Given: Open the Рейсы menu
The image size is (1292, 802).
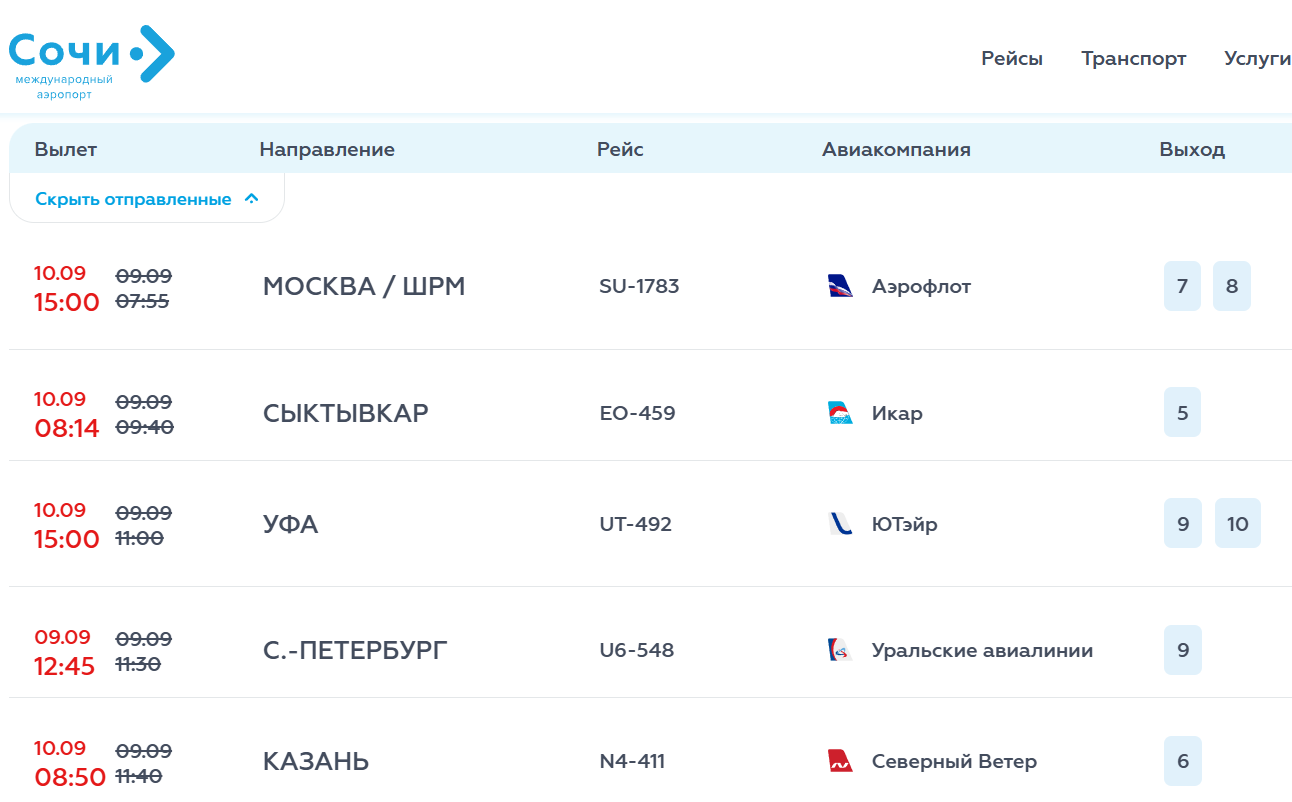Looking at the screenshot, I should pyautogui.click(x=1012, y=59).
